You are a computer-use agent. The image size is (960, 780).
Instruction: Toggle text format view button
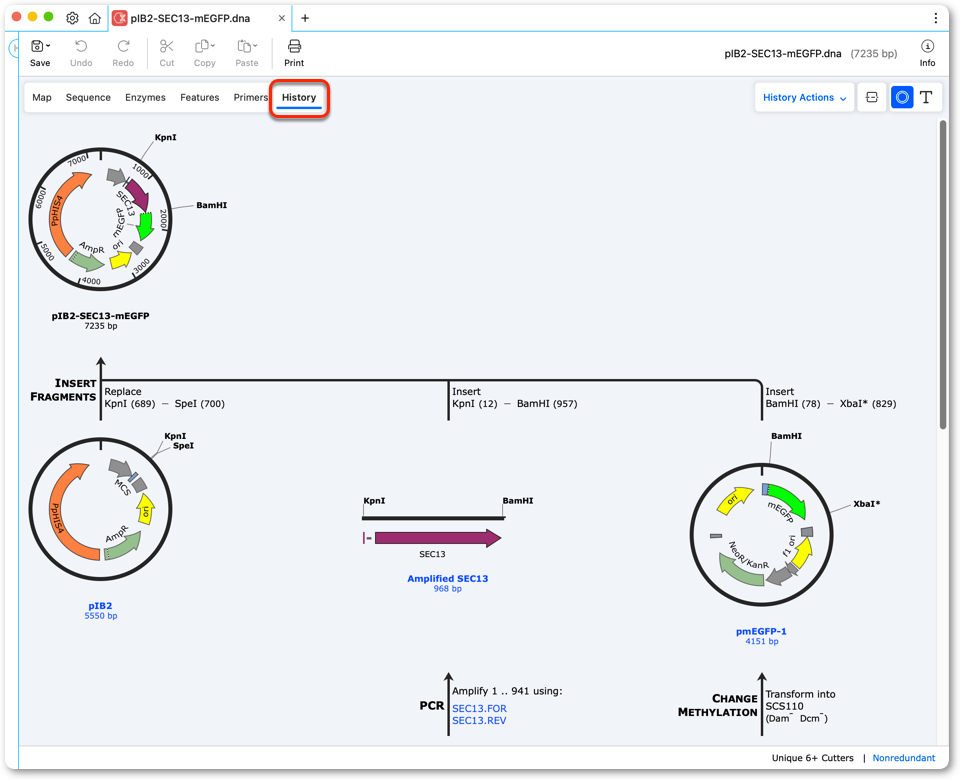tap(926, 97)
